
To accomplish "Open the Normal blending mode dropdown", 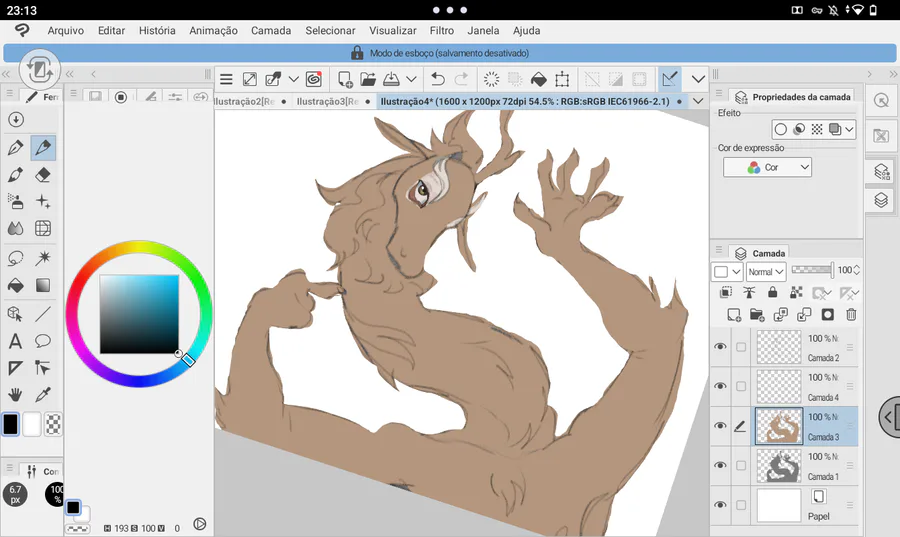I will coord(765,271).
